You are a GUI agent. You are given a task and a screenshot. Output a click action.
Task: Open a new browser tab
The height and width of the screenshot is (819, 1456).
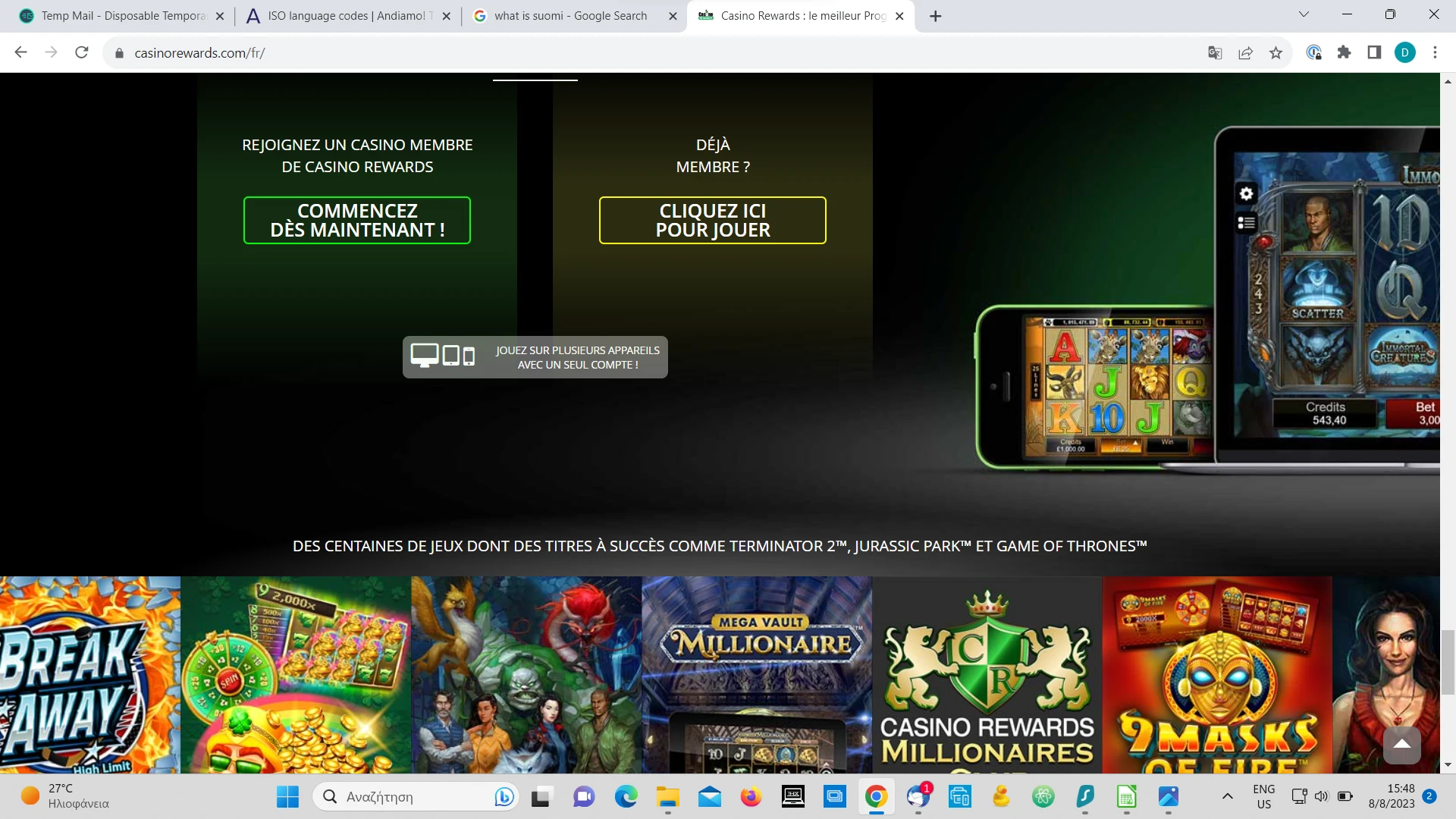click(935, 16)
